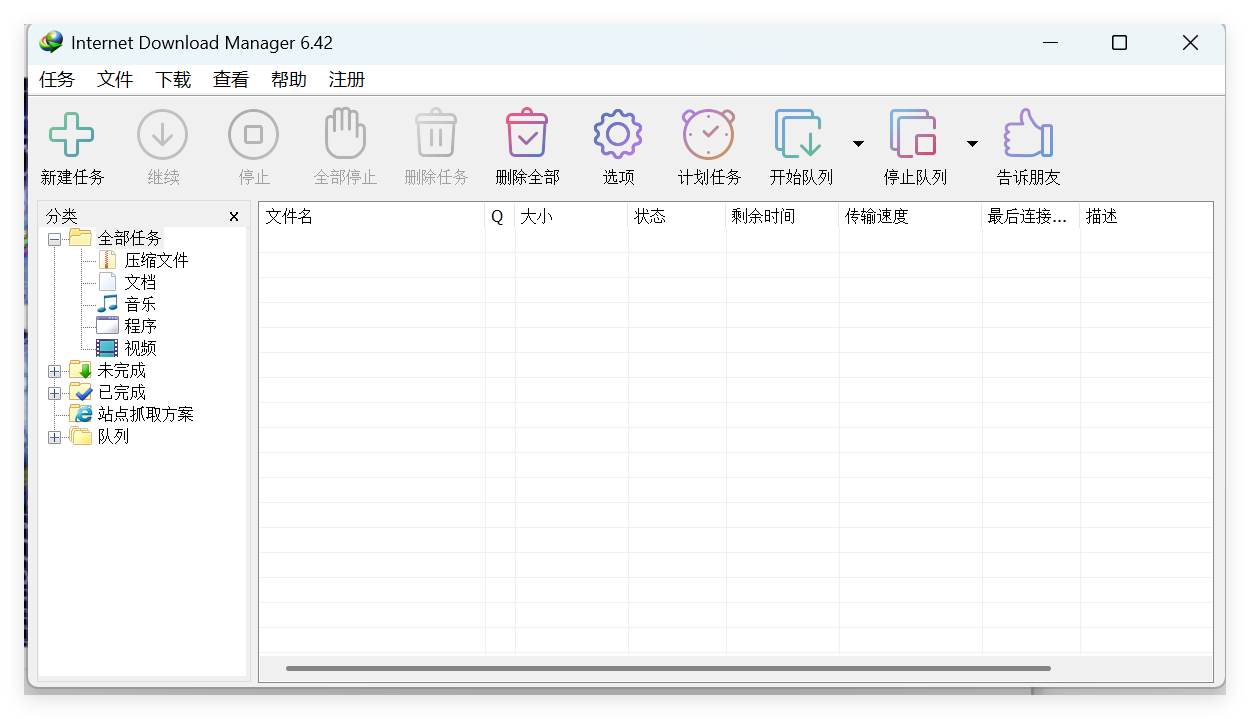Click the 新建任务 plus icon
This screenshot has width=1250, height=719.
coord(71,134)
